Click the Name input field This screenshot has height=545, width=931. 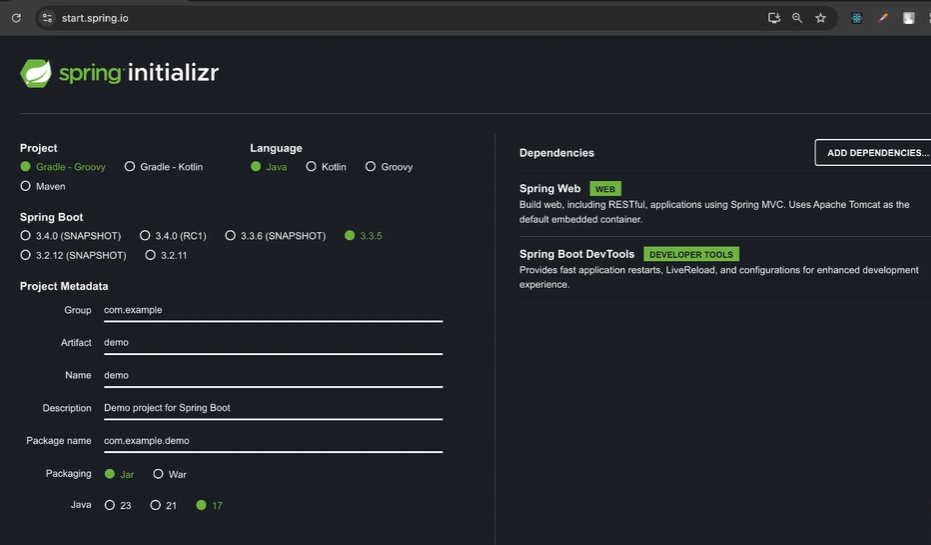click(x=273, y=376)
